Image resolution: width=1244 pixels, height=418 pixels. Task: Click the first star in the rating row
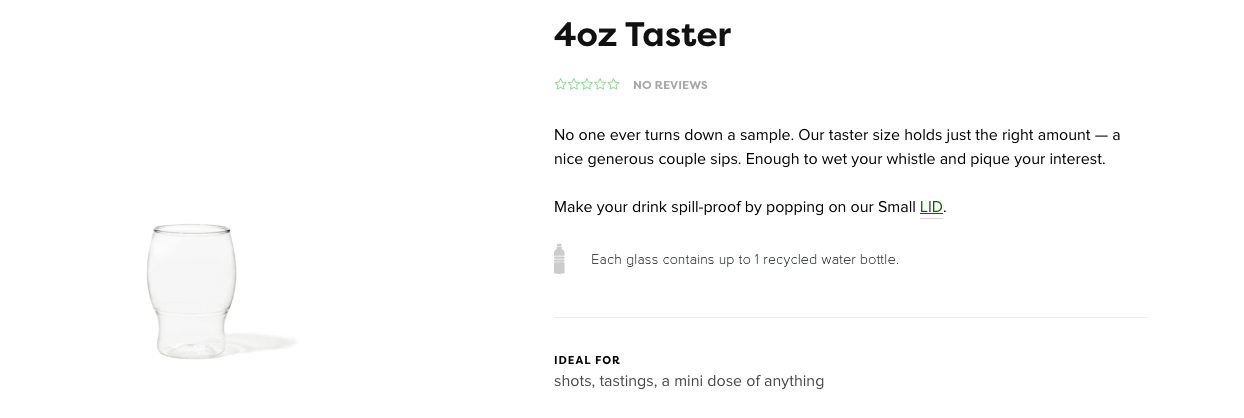pos(560,85)
